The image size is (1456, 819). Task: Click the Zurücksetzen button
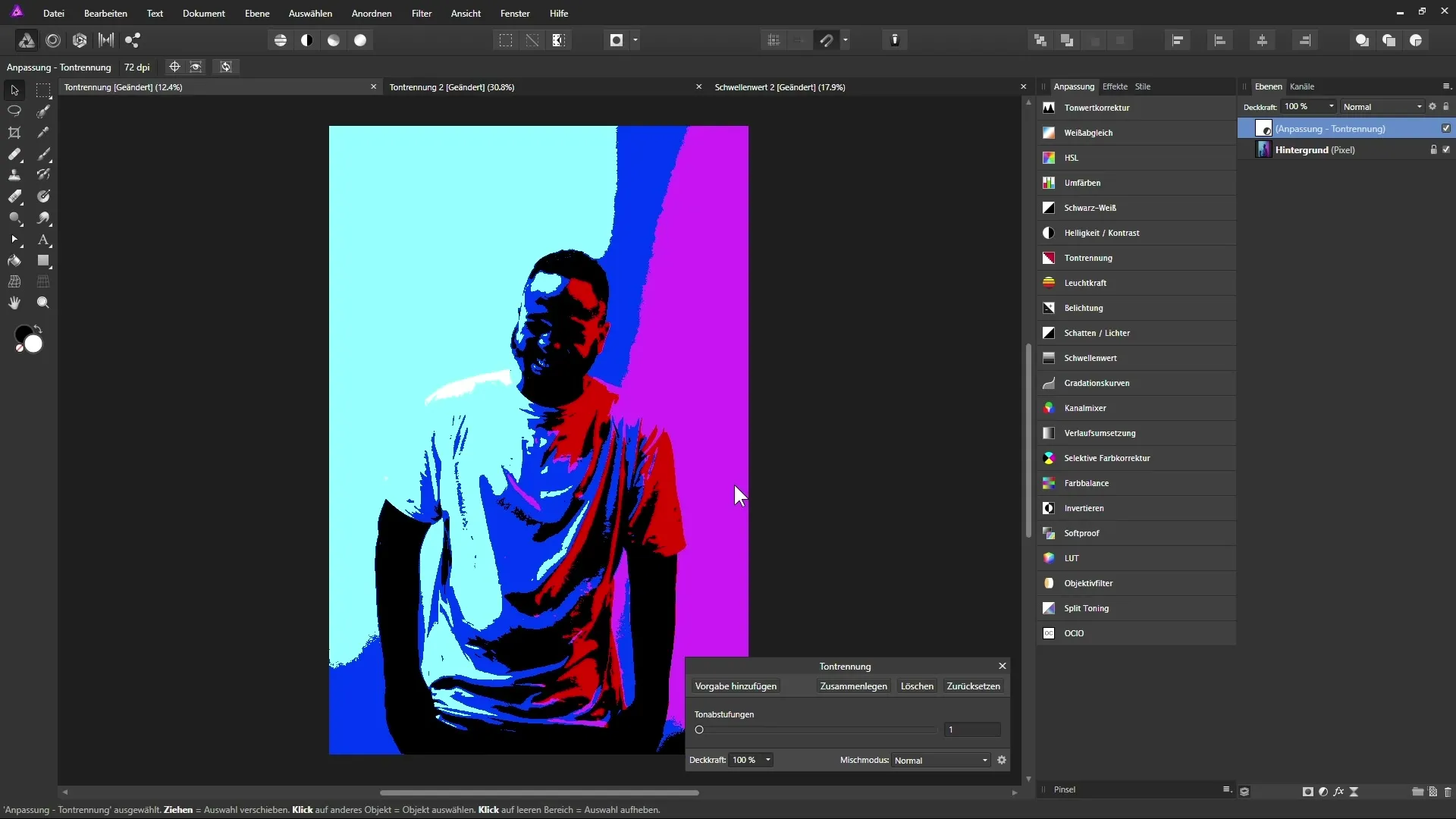click(x=973, y=686)
